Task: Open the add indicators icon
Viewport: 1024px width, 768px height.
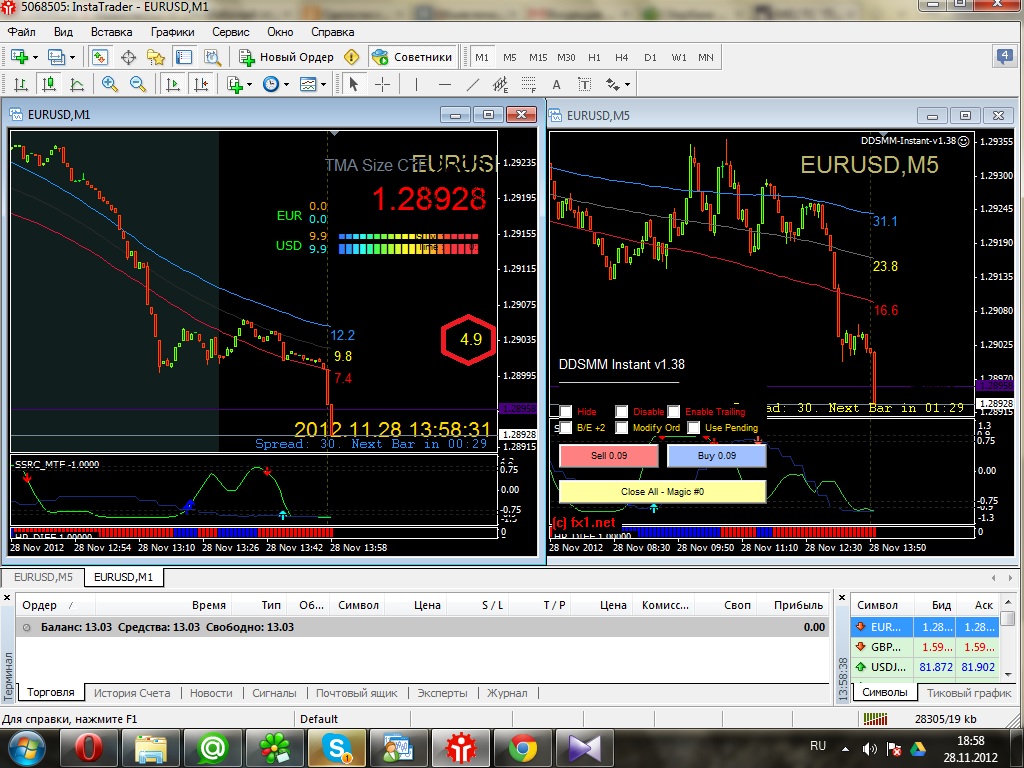Action: [x=234, y=84]
